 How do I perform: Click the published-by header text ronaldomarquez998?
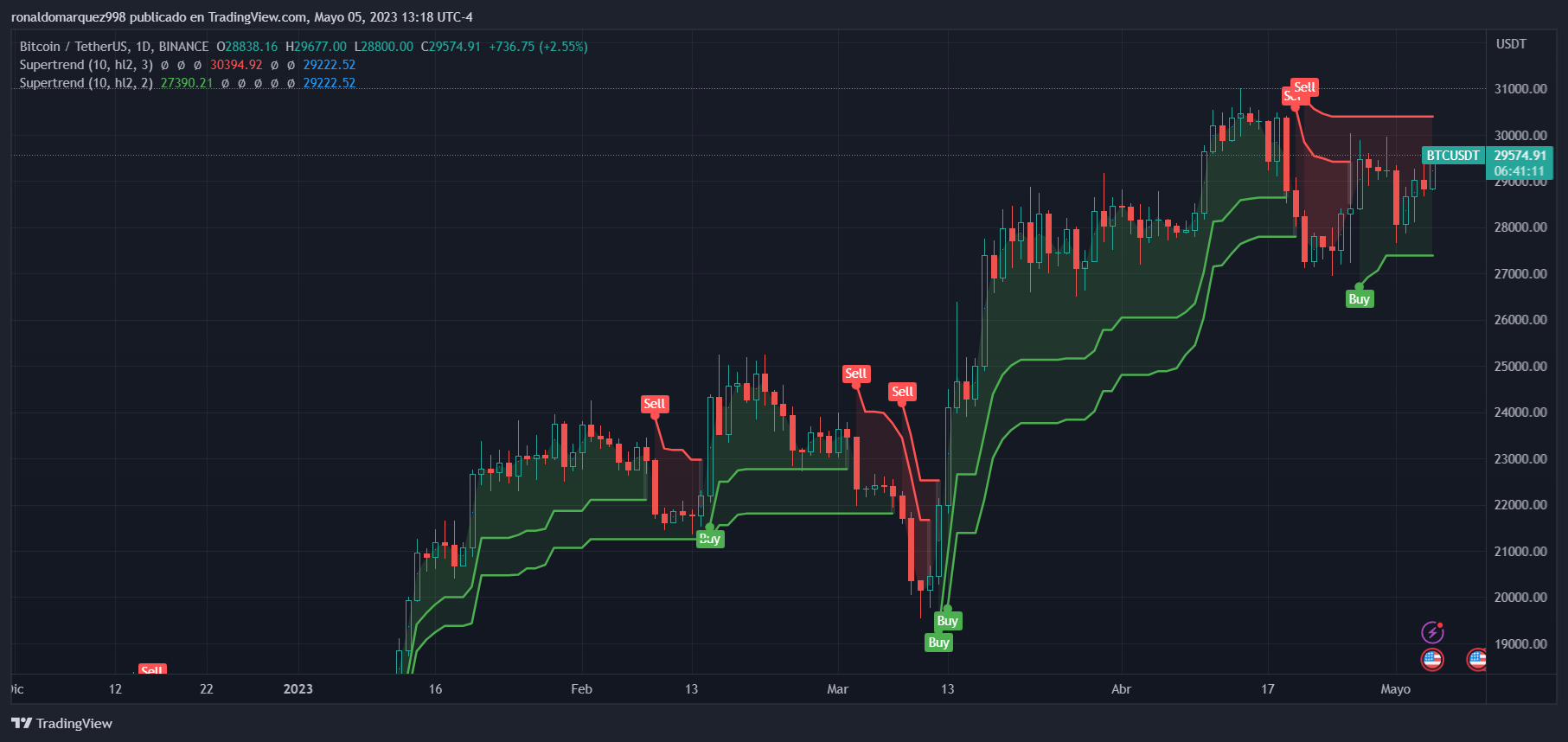[x=68, y=17]
